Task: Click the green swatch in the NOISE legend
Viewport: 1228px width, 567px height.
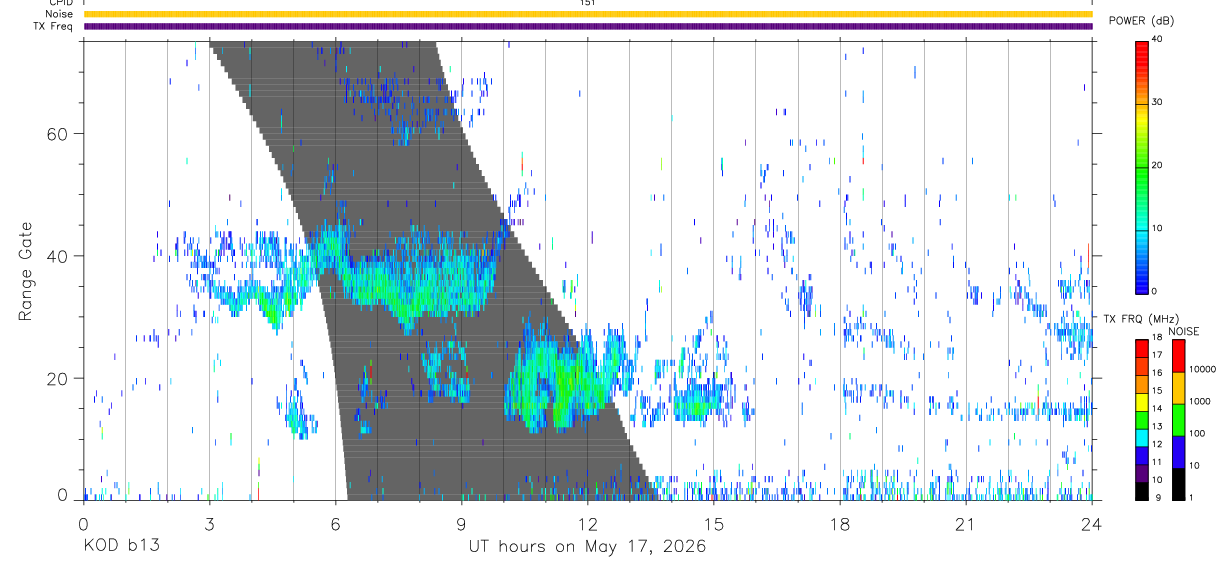Action: [x=1177, y=419]
